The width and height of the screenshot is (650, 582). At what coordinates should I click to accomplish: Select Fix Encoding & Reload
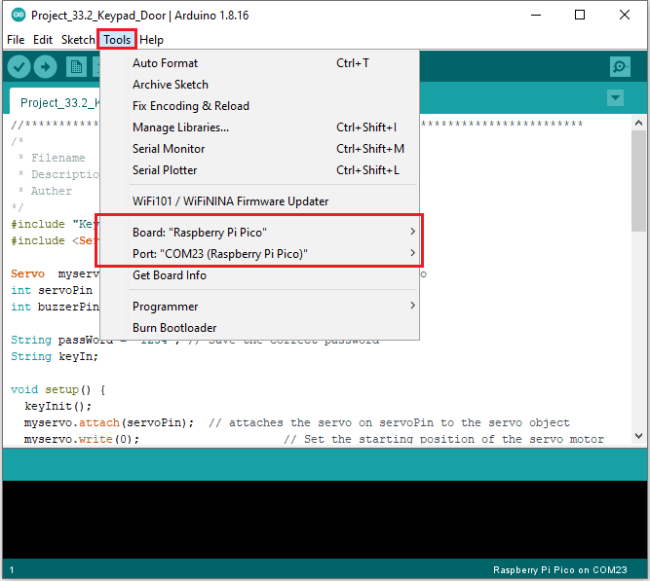260,106
